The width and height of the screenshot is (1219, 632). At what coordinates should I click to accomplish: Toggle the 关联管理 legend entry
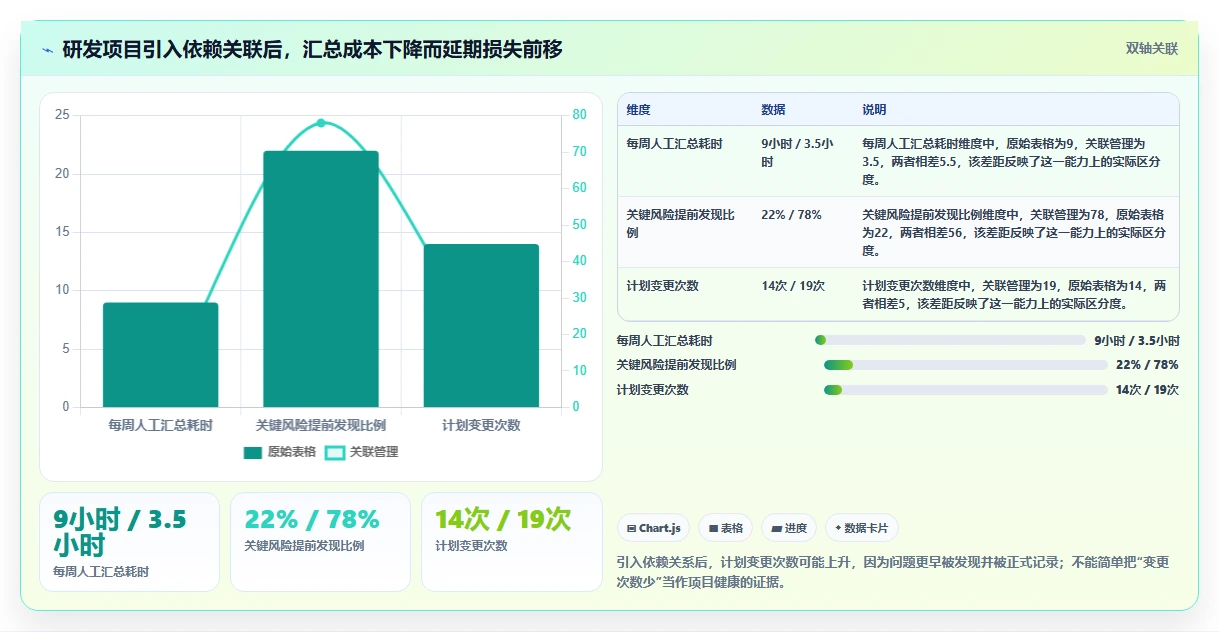[362, 452]
